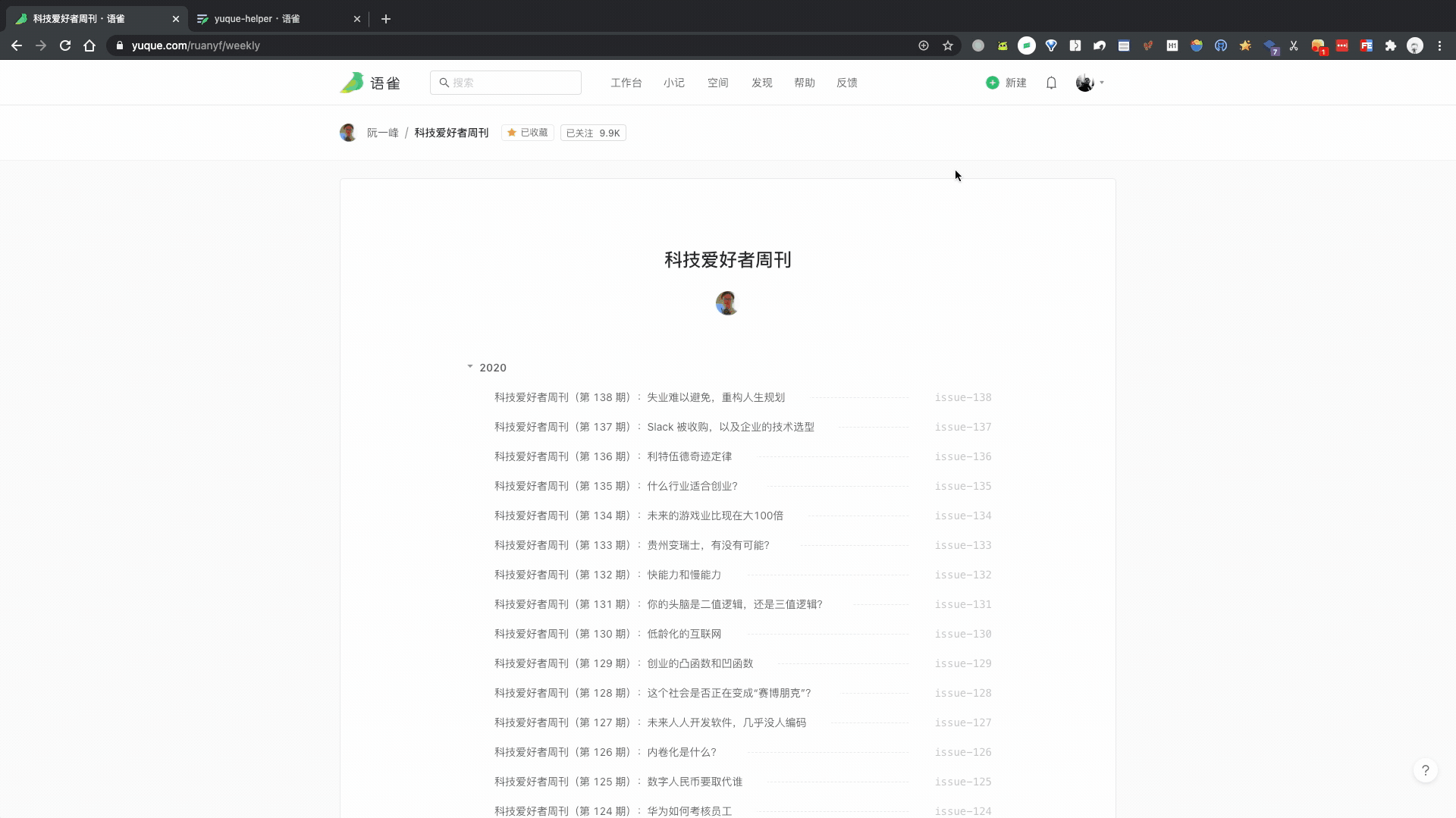Toggle following with the 已关注 9.9K button

[x=593, y=133]
